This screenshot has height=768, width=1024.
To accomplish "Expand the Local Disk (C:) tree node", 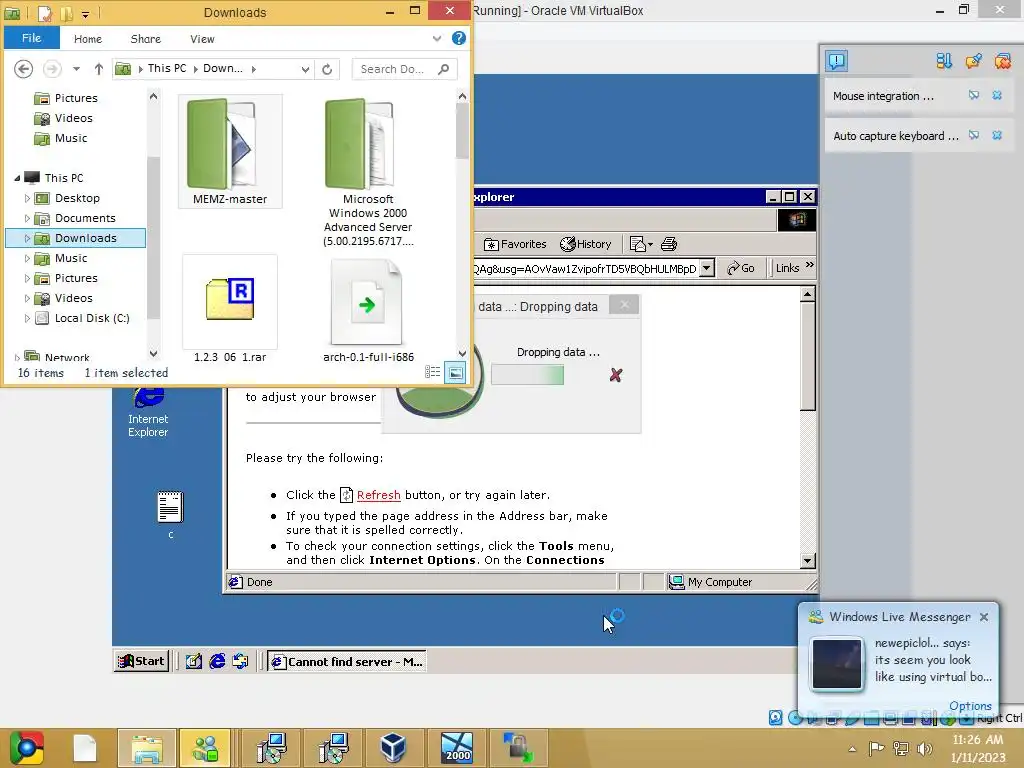I will click(x=27, y=318).
